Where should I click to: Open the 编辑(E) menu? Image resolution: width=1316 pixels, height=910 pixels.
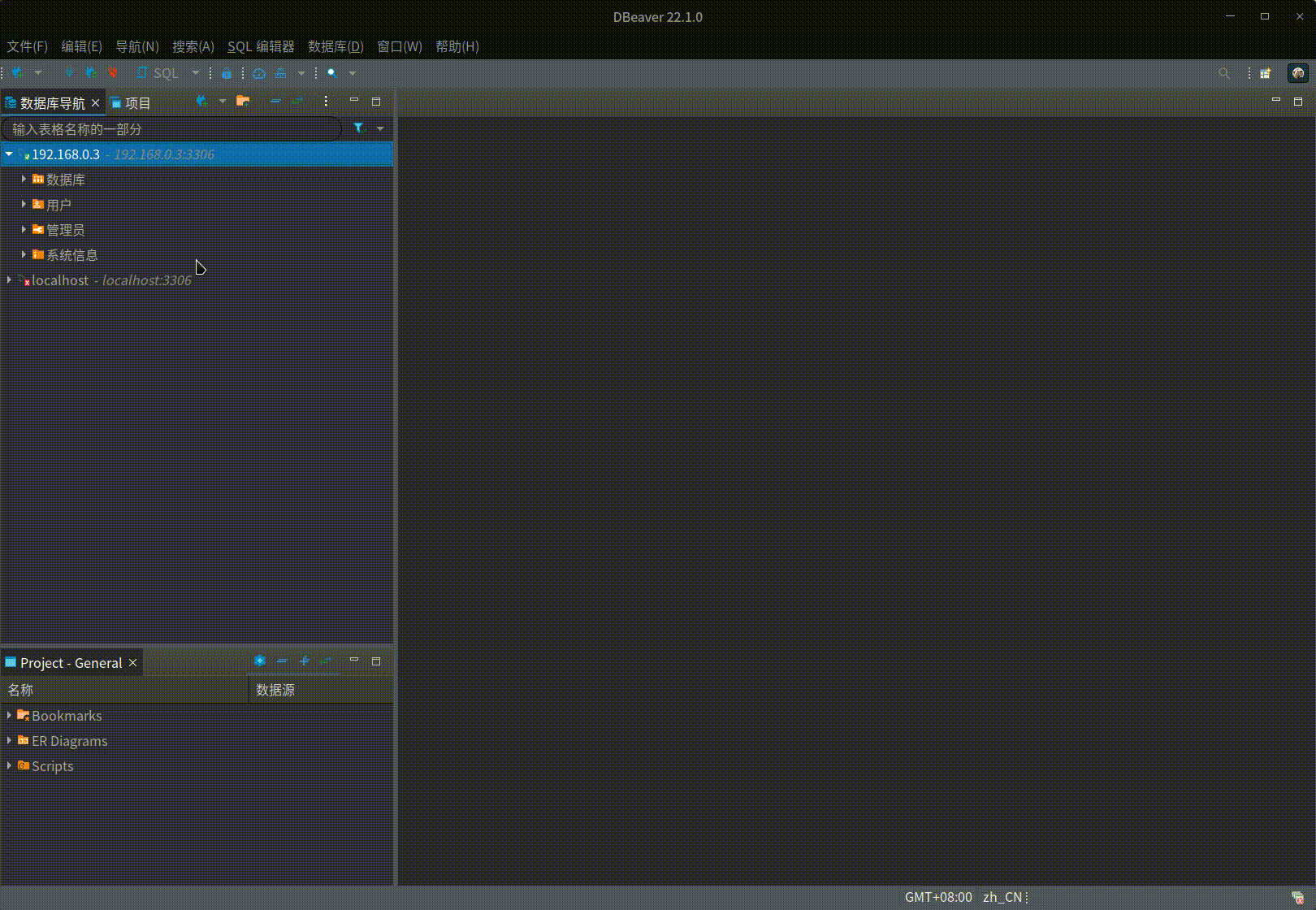[x=81, y=46]
